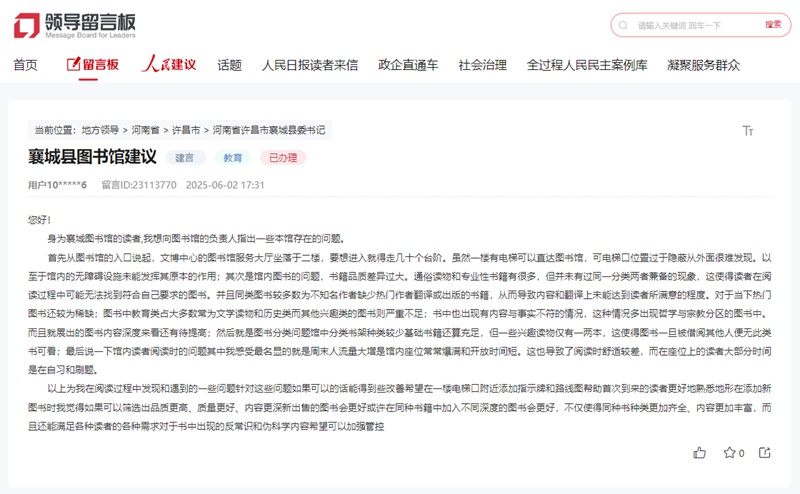This screenshot has height=494, width=800.
Task: Open 全过程人民民主案例库 section
Action: click(587, 66)
